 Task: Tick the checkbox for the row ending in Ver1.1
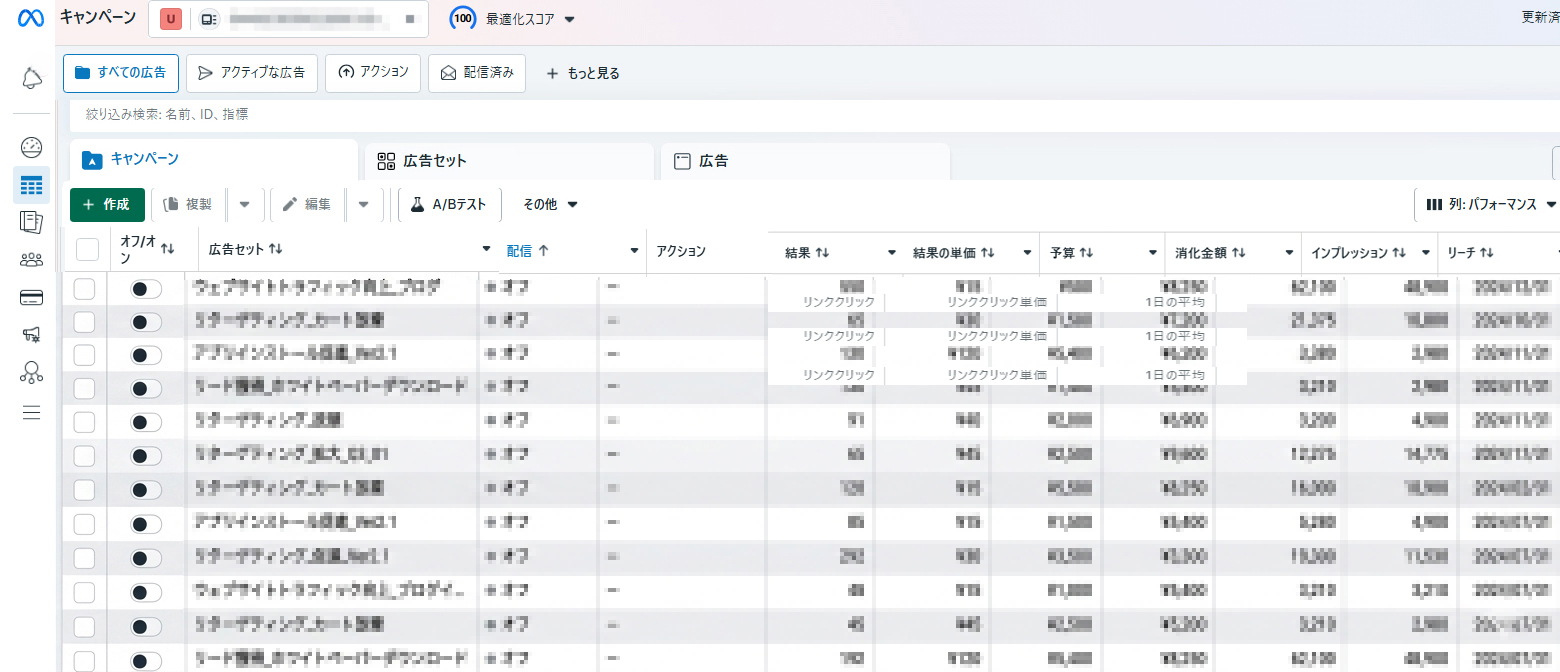click(85, 557)
